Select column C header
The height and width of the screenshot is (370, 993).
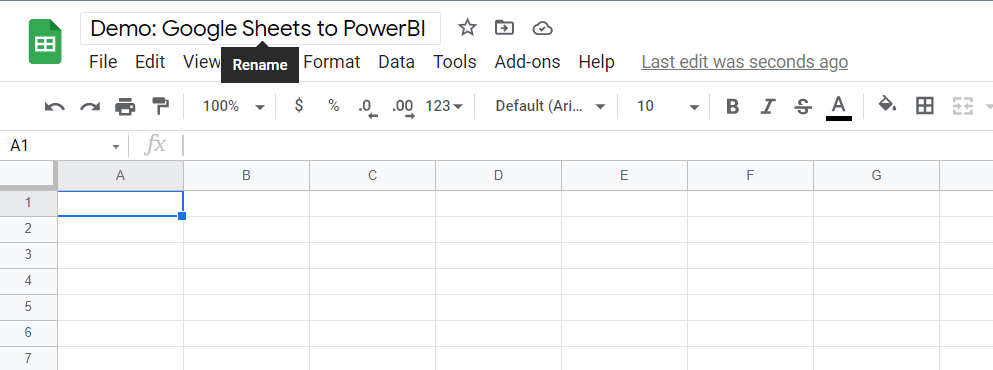point(372,175)
